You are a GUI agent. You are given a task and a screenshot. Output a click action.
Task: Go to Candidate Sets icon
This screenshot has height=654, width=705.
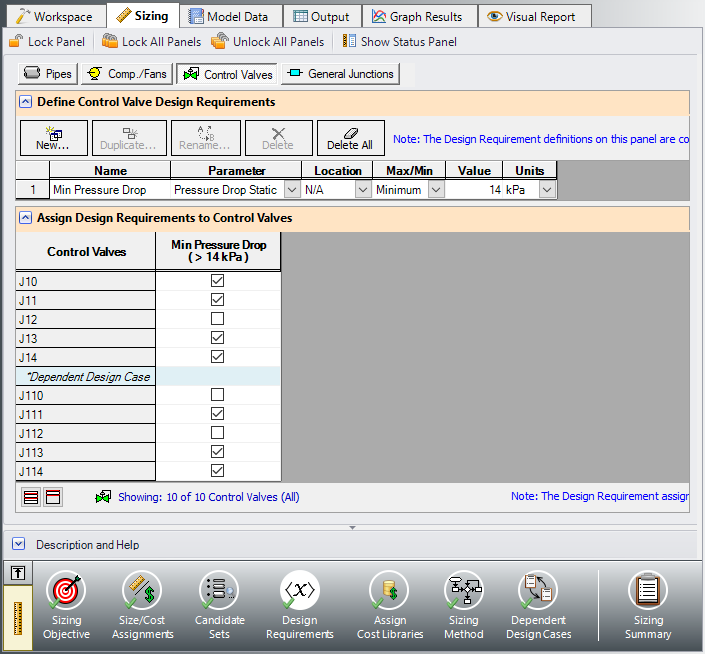tap(219, 592)
